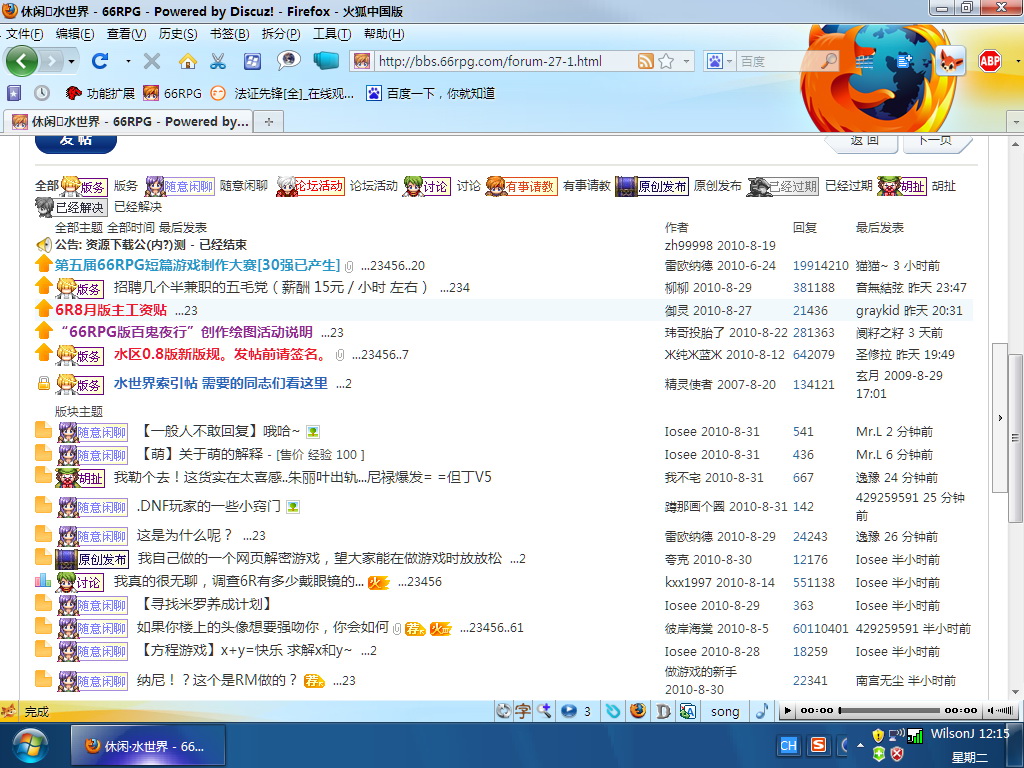Screen dimensions: 1024x768
Task: Click the URL address field
Action: coord(503,61)
